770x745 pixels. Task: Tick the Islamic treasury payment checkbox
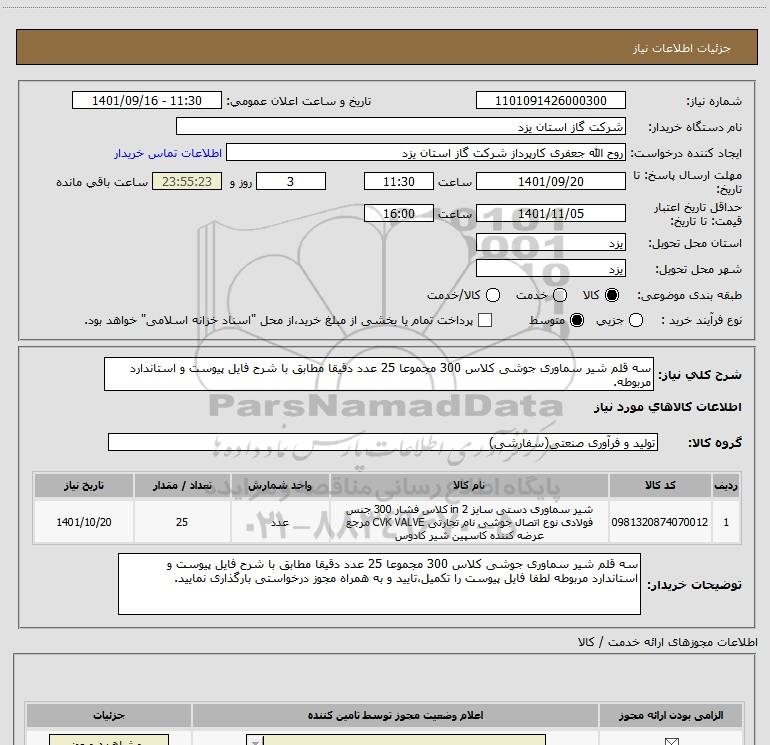point(485,320)
